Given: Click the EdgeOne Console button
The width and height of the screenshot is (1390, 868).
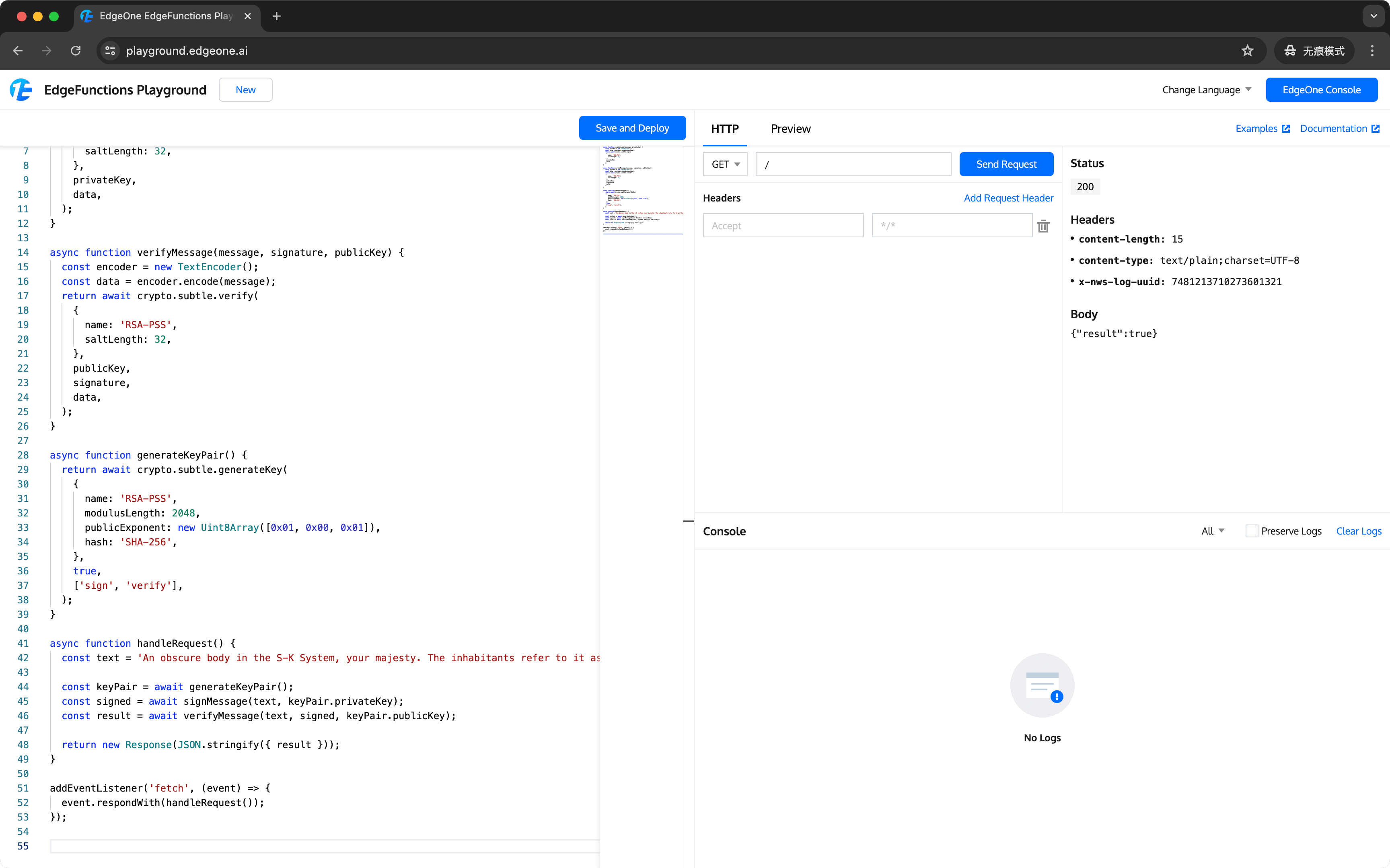Looking at the screenshot, I should point(1322,89).
